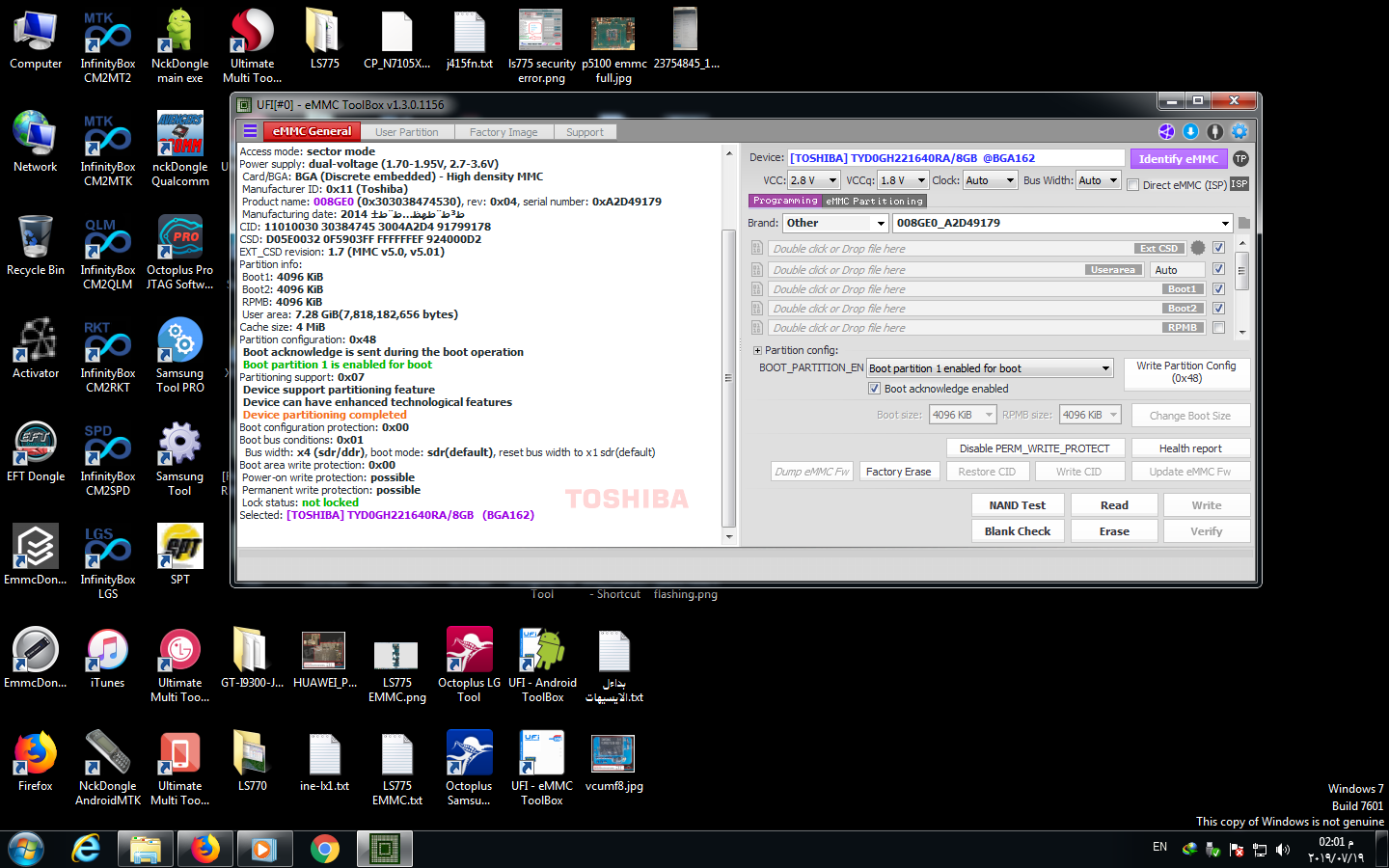Click Write Partition Config (0x48) button
This screenshot has height=868, width=1389.
[1186, 372]
